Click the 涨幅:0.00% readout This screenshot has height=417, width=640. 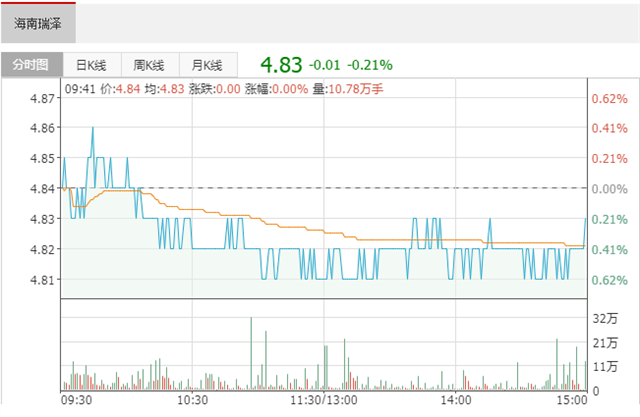pyautogui.click(x=276, y=89)
